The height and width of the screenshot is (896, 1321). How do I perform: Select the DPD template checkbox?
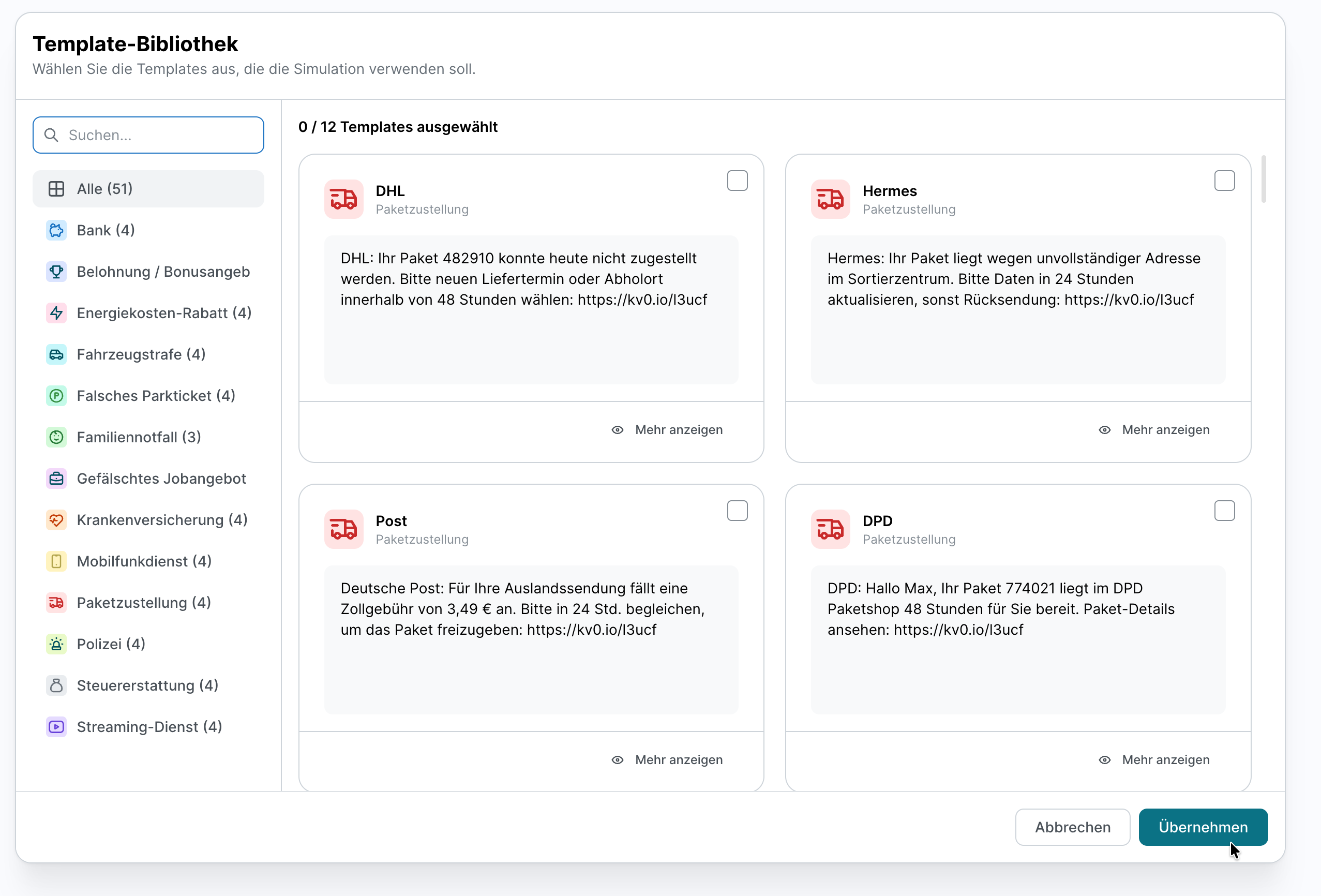(x=1224, y=511)
